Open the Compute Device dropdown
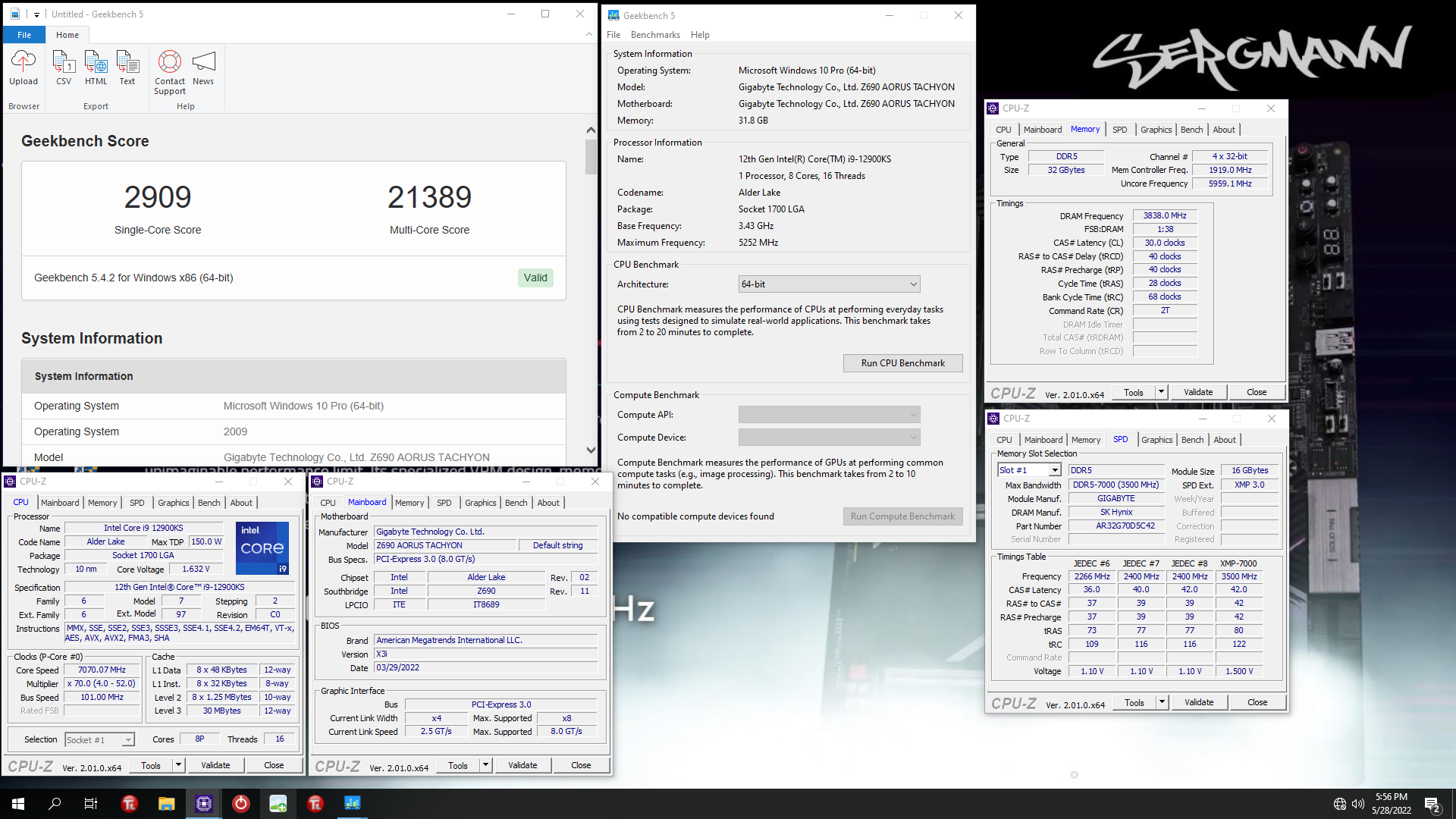 click(829, 438)
